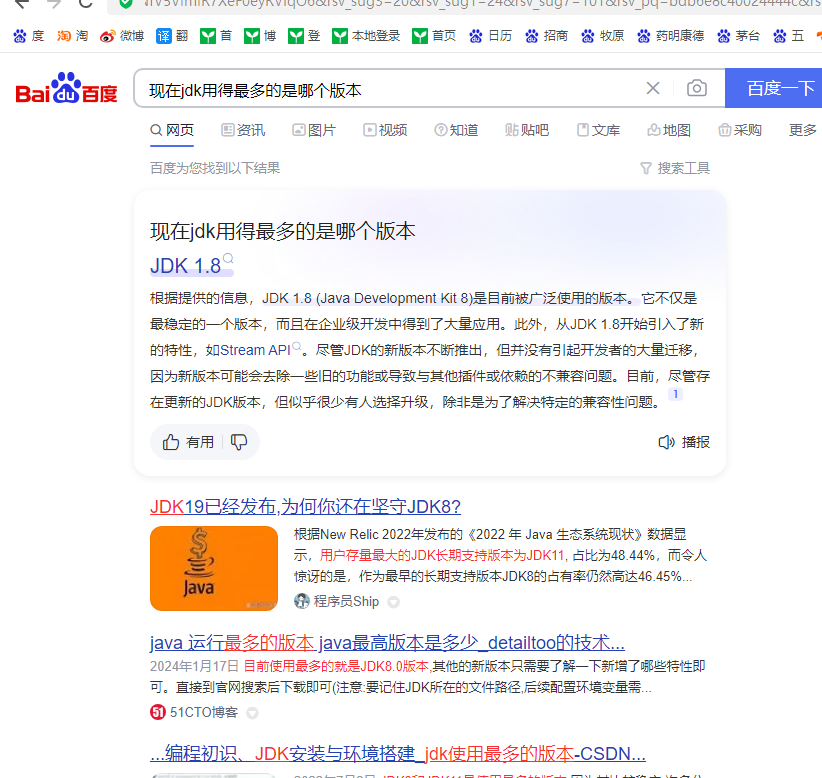Click the answer heading 现在jdk用得最多的是哪个版本
Image resolution: width=822 pixels, height=778 pixels.
[283, 231]
